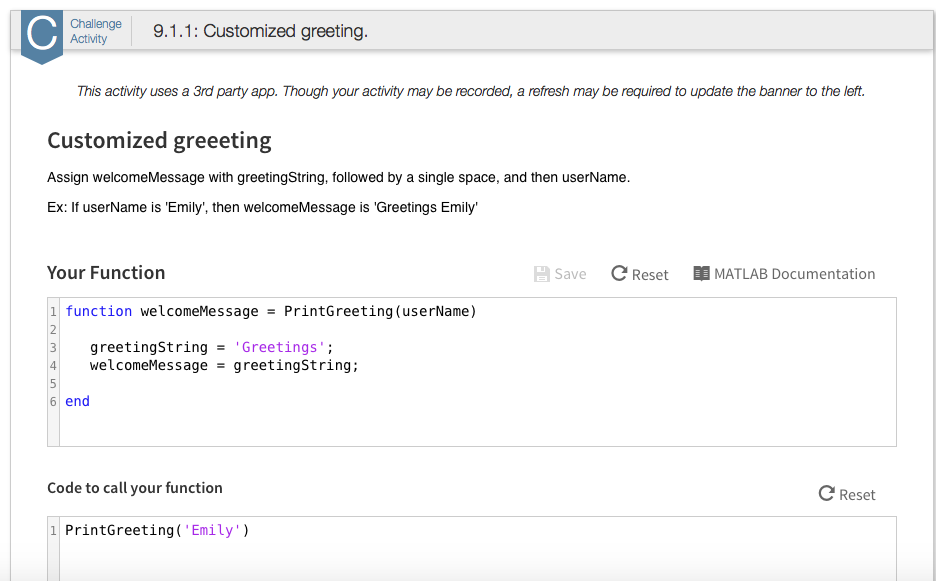Click the Reset circular arrow icon above function editor
Viewport: 936px width, 581px height.
619,273
